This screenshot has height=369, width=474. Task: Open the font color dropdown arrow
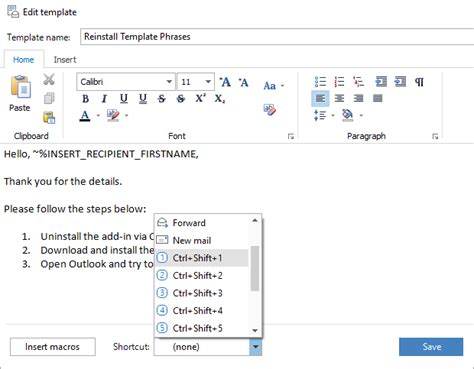(98, 116)
